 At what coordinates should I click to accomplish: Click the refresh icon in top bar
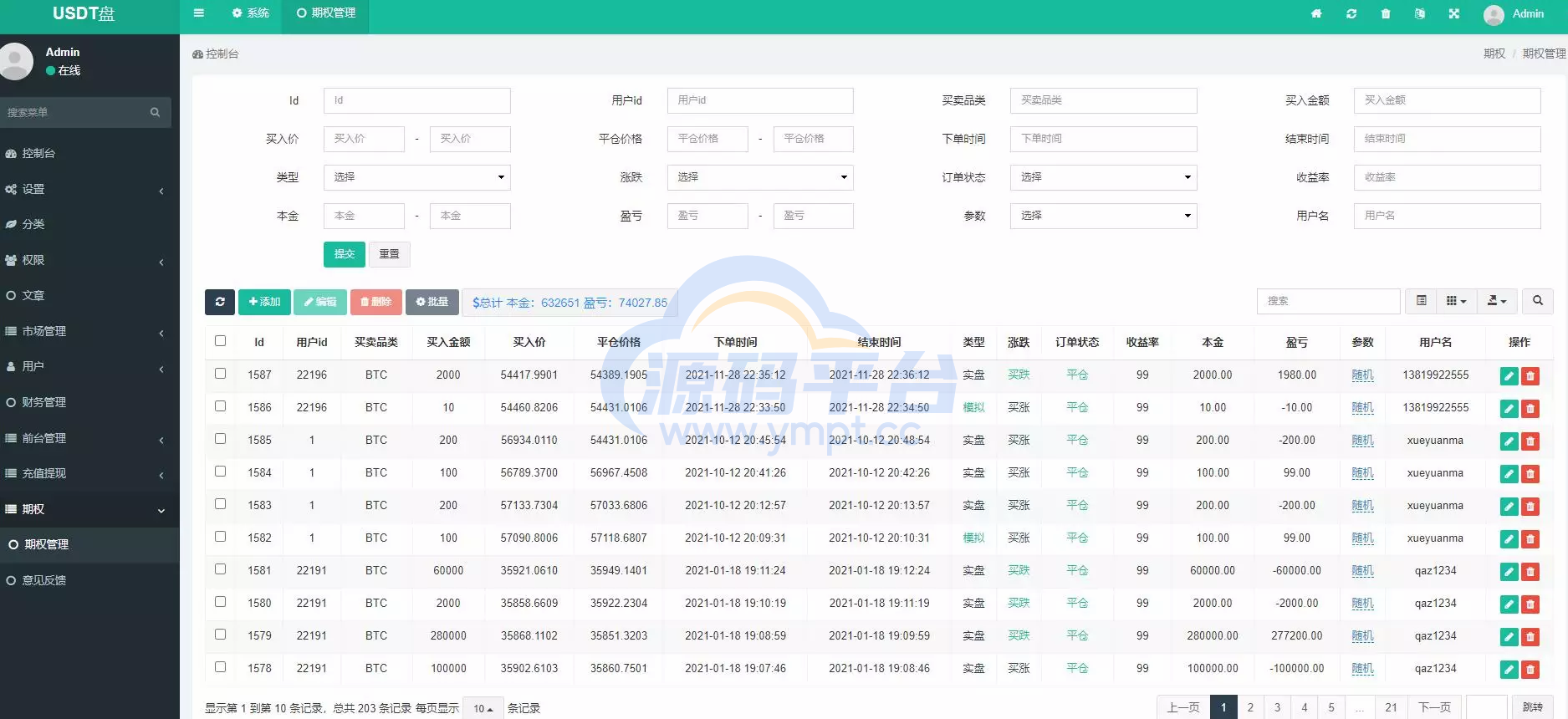coord(1351,13)
